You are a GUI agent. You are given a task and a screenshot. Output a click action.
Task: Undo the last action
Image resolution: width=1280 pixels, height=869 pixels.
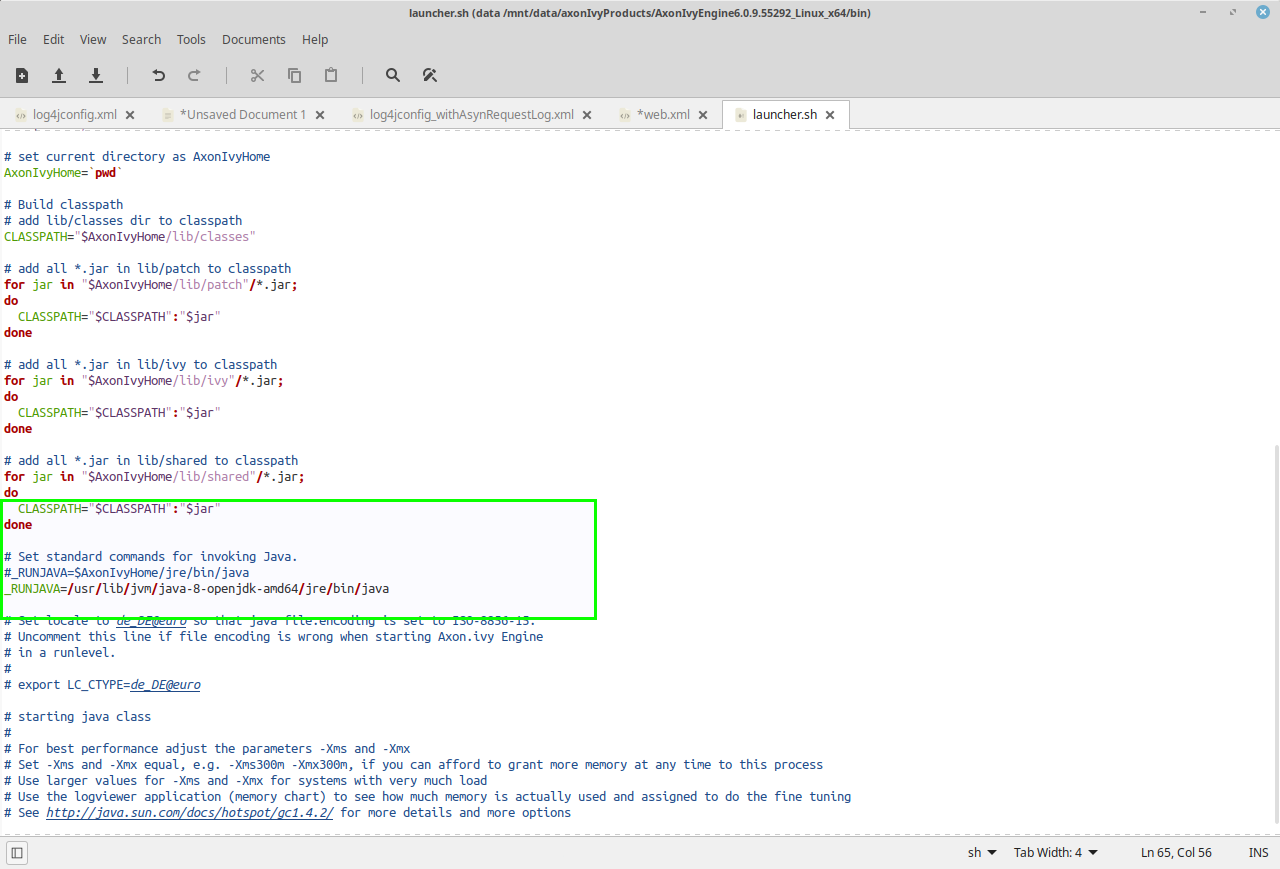[x=158, y=75]
